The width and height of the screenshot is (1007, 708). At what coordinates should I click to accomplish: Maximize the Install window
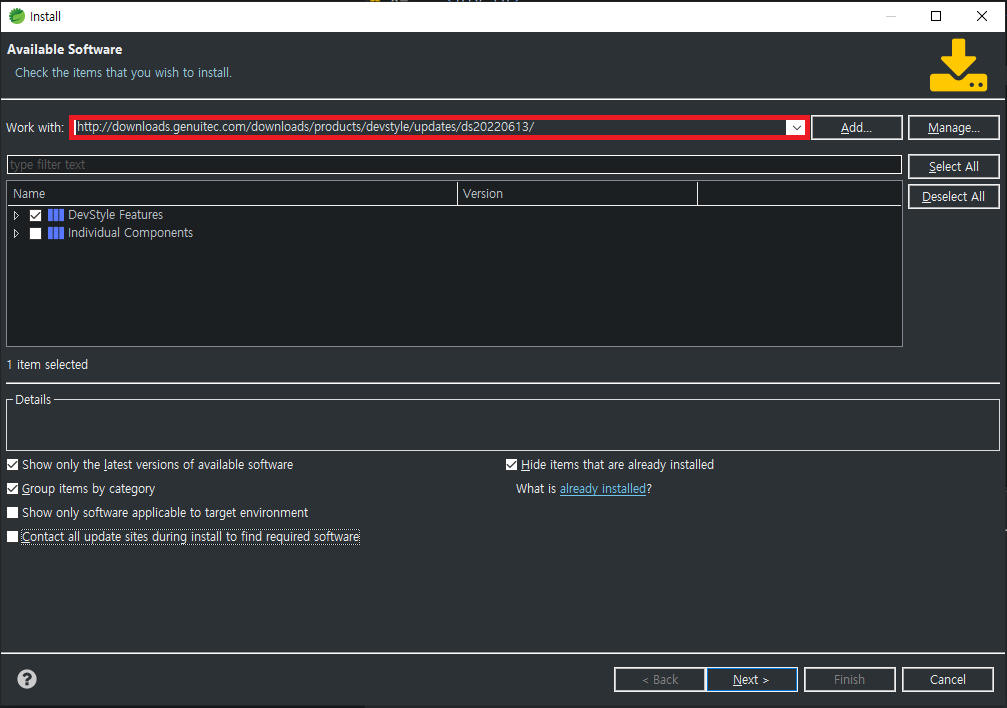(936, 16)
